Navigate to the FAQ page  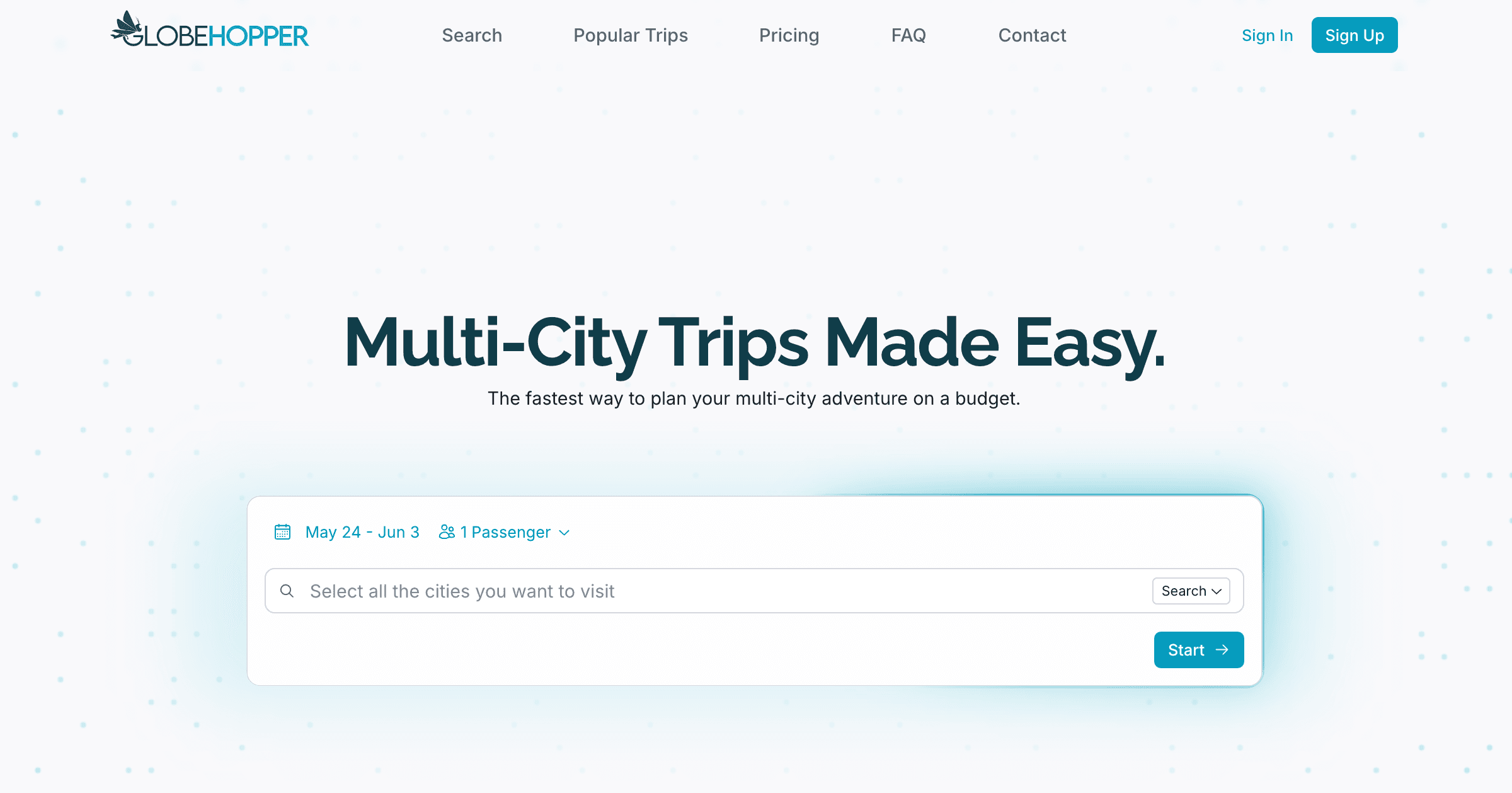click(x=908, y=35)
